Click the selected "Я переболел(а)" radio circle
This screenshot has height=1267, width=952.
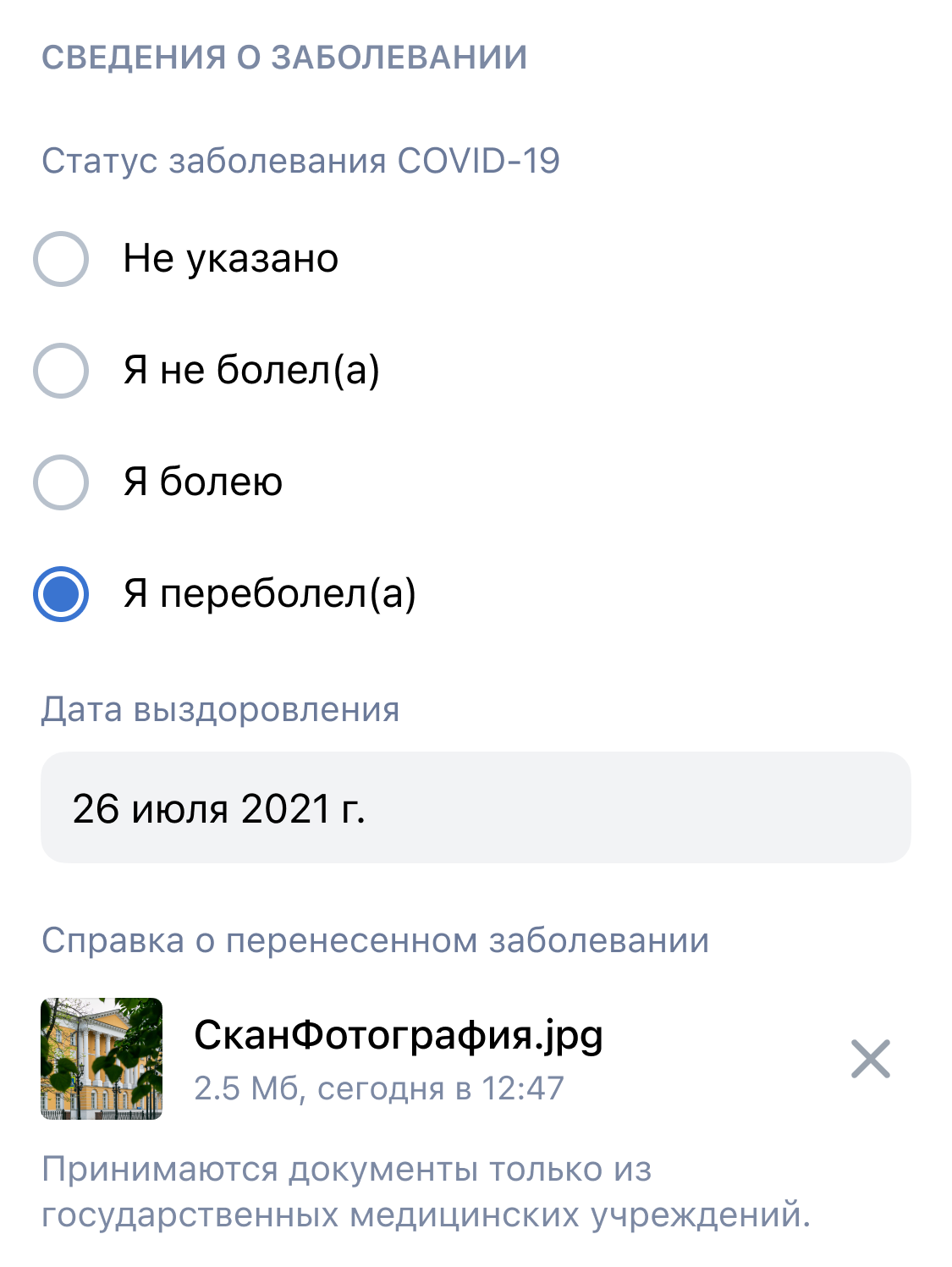[61, 594]
